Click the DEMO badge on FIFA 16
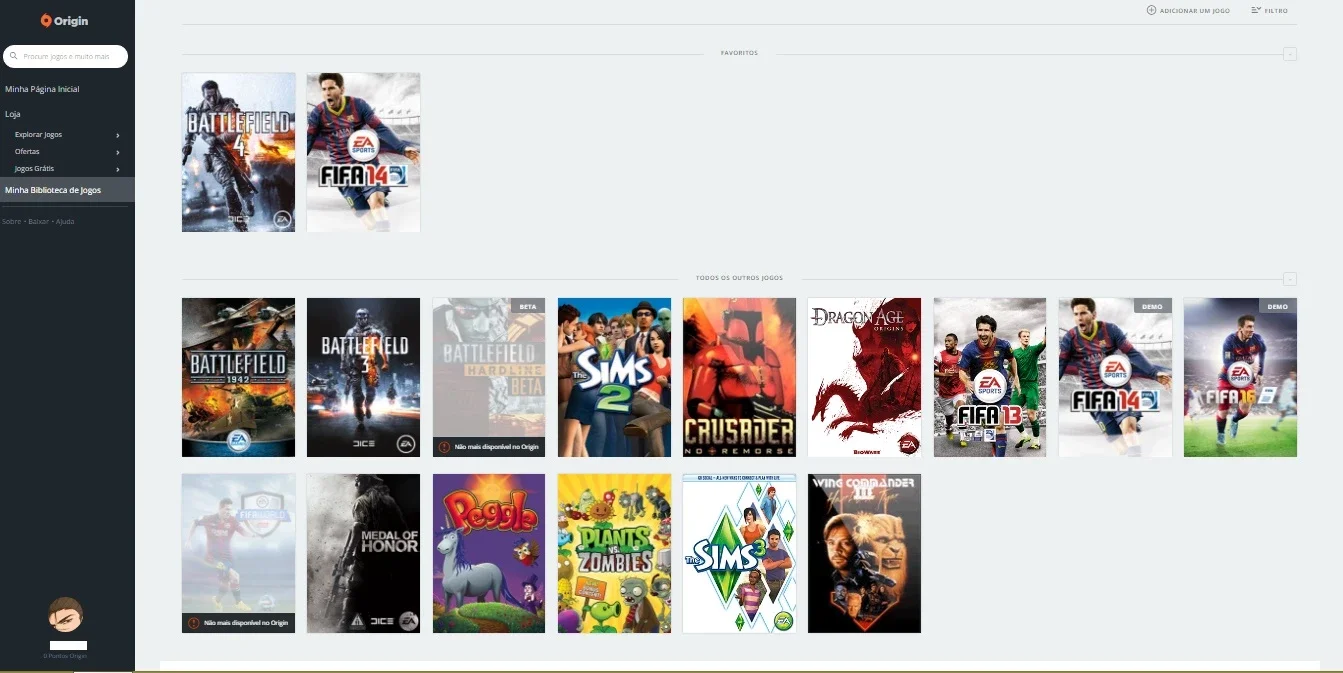This screenshot has width=1343, height=673. (1278, 306)
